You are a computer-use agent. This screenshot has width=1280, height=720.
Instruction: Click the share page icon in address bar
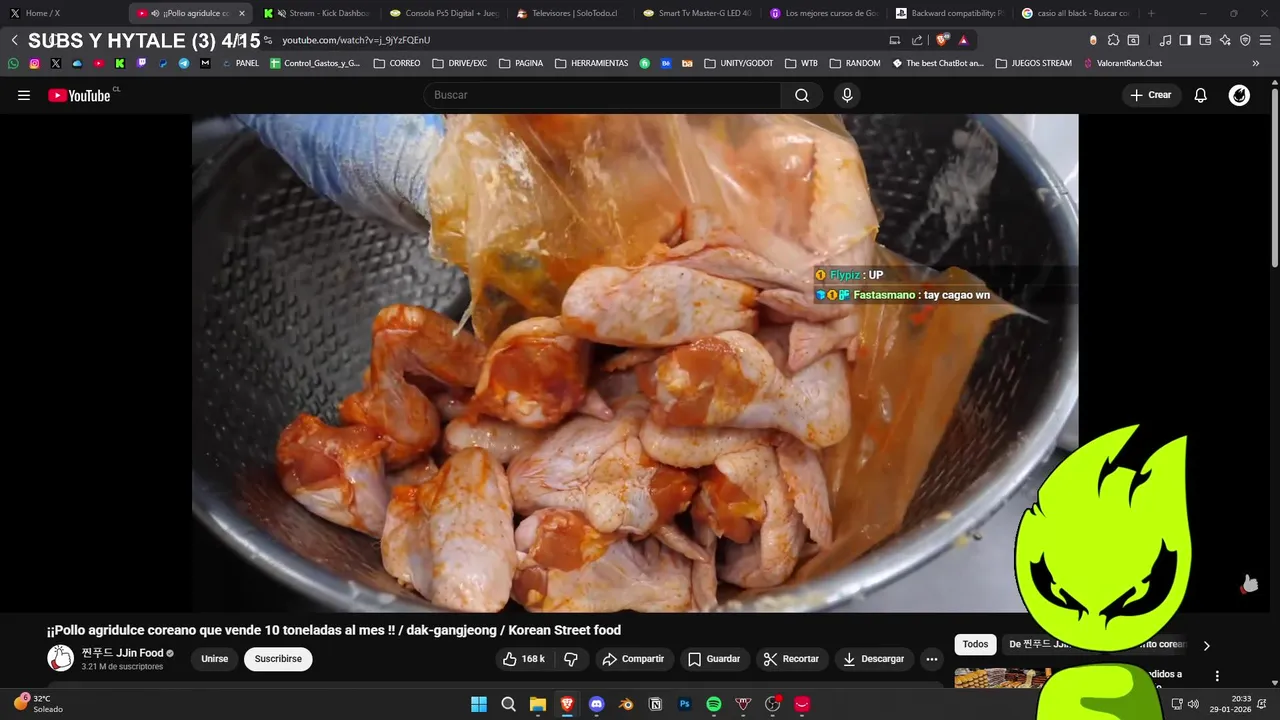coord(917,40)
